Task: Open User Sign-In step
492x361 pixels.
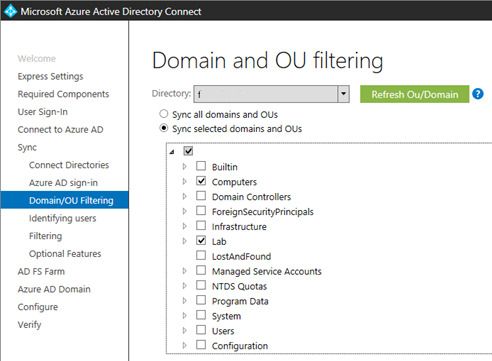Action: click(43, 112)
